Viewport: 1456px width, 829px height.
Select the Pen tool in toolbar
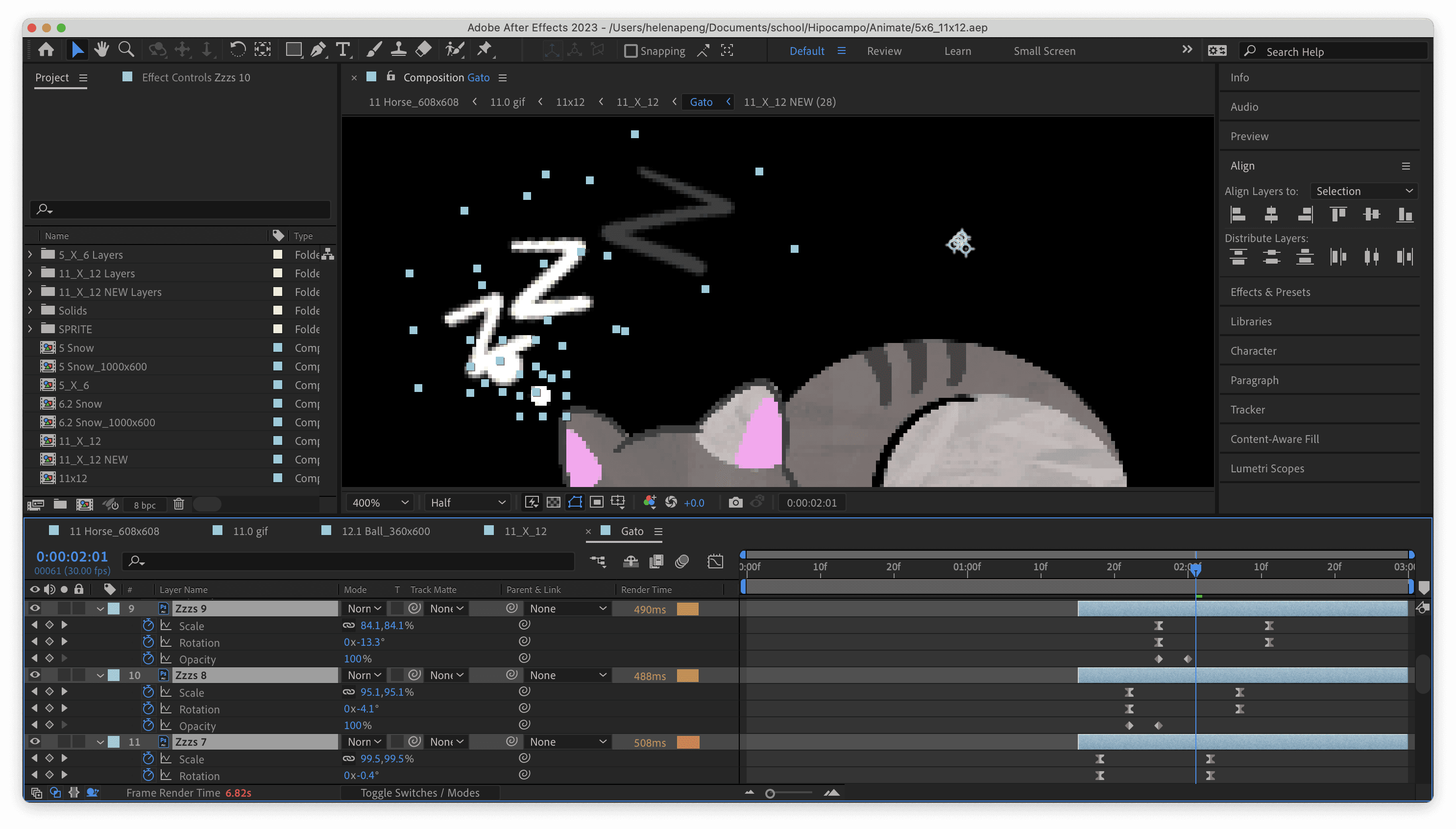coord(317,50)
